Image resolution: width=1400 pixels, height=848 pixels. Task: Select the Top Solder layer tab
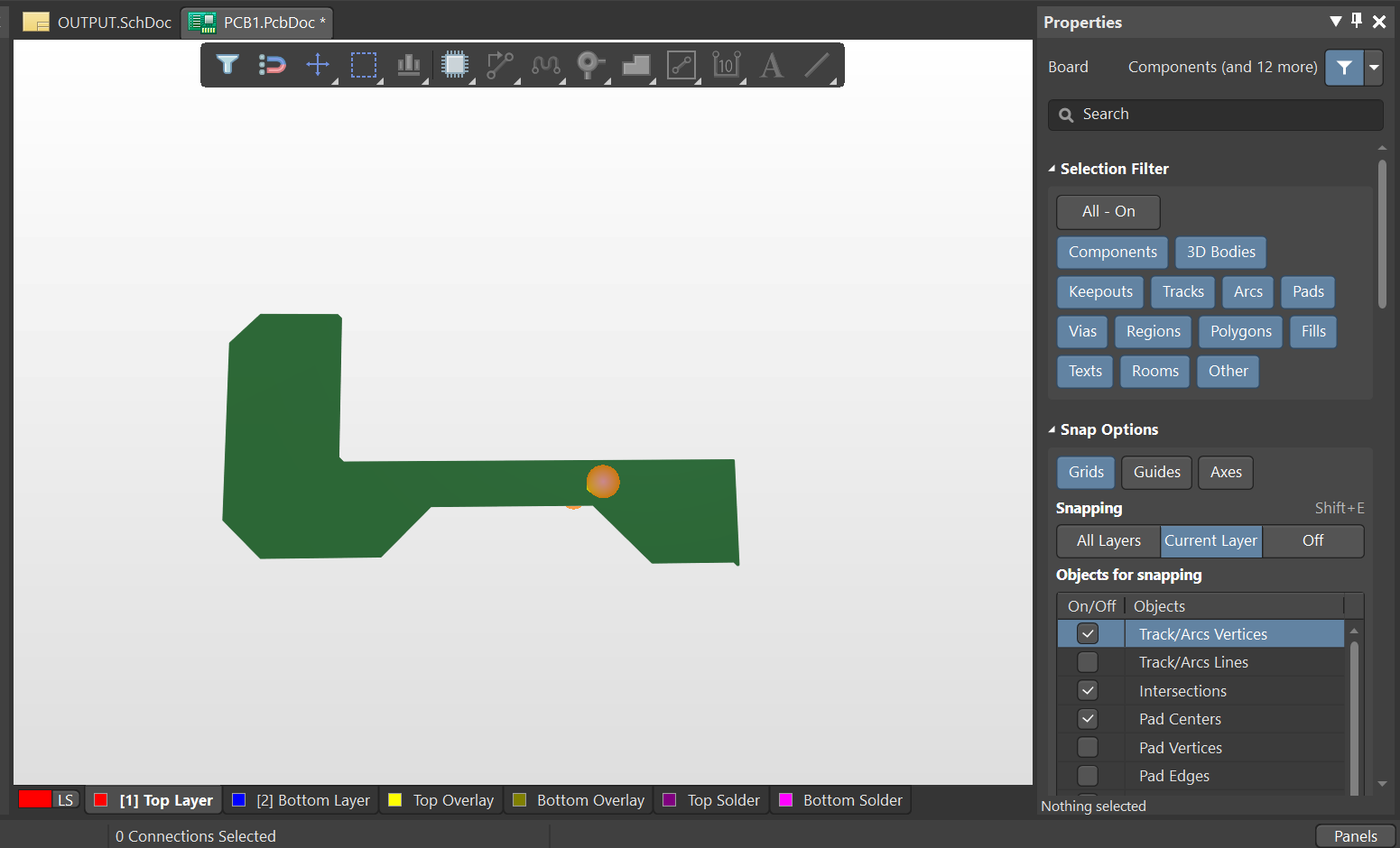(711, 801)
